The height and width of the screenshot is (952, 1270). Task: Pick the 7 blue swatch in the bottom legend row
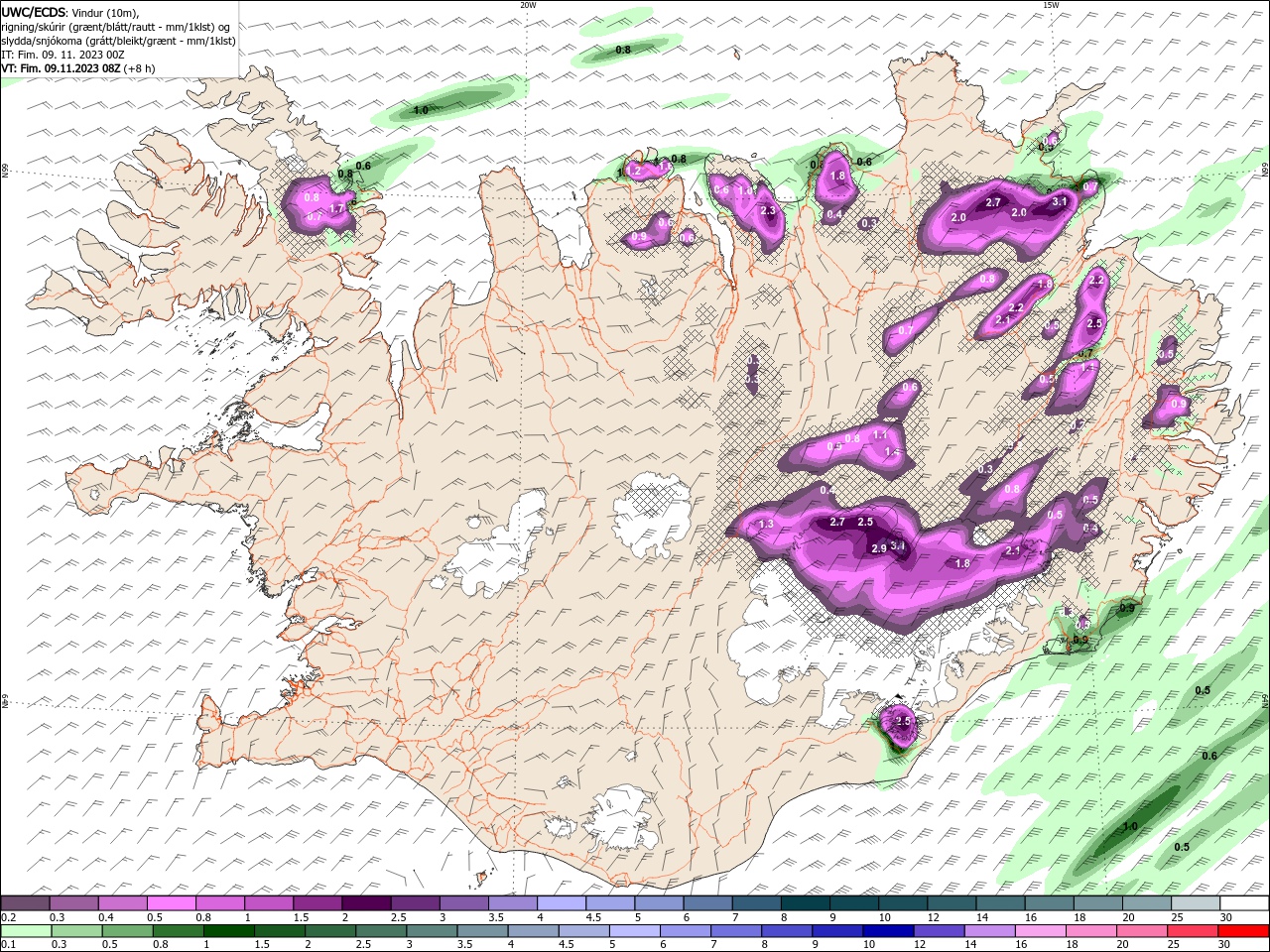pos(736,931)
